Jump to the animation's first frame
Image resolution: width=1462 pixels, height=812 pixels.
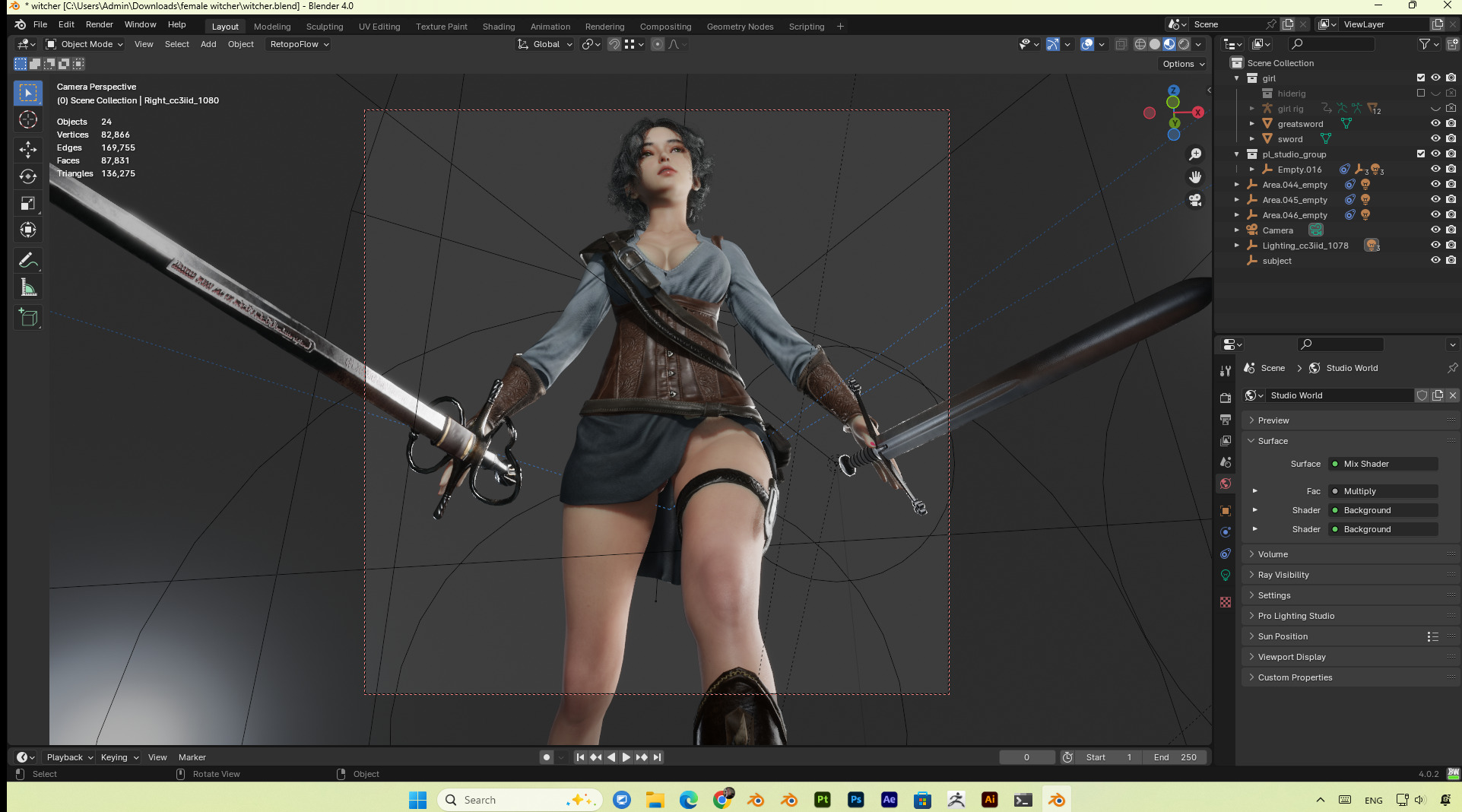(x=580, y=757)
